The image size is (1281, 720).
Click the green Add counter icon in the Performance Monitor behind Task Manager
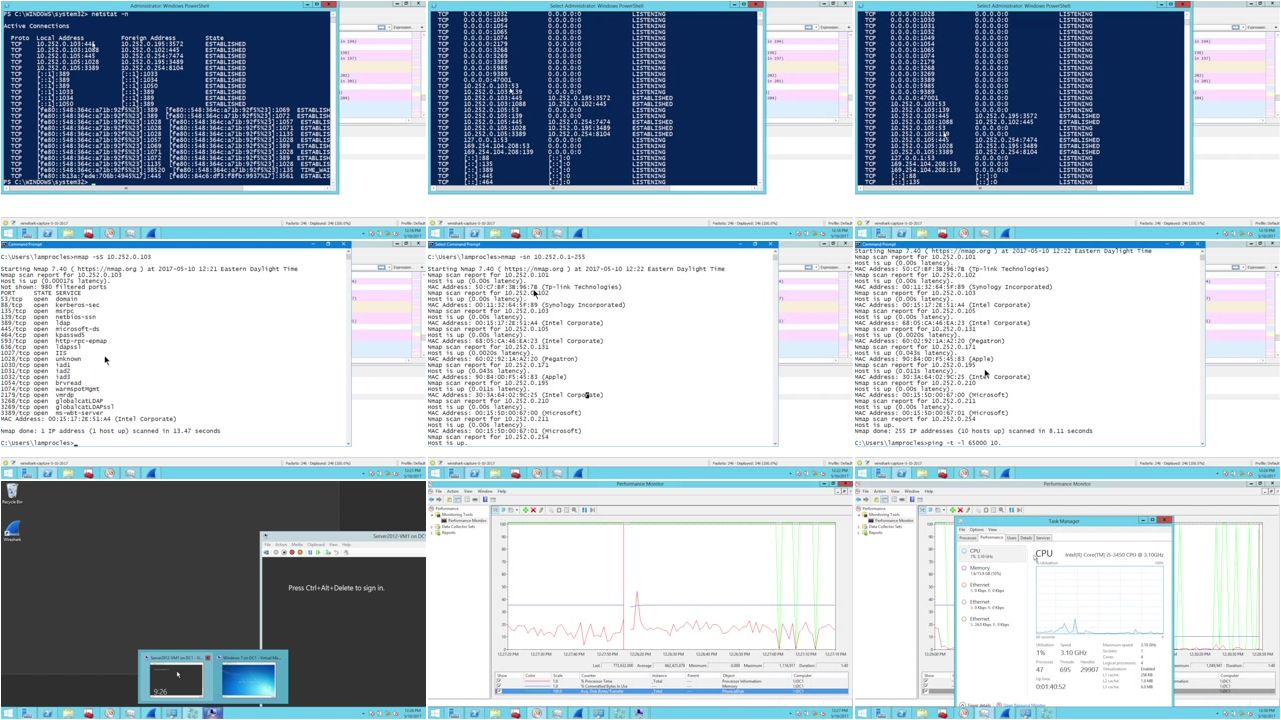coord(953,510)
